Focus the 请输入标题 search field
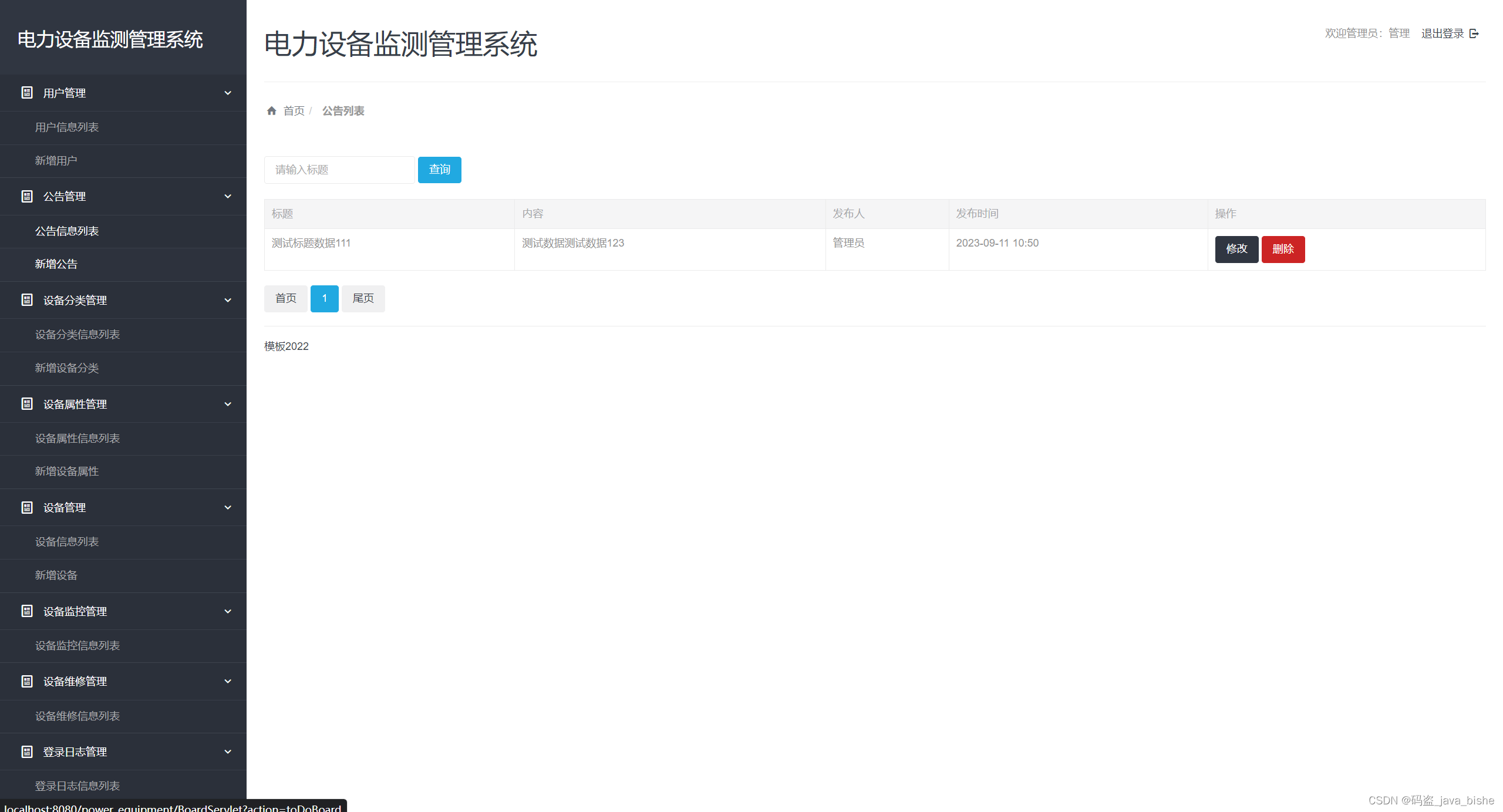Viewport: 1503px width, 812px height. tap(339, 170)
